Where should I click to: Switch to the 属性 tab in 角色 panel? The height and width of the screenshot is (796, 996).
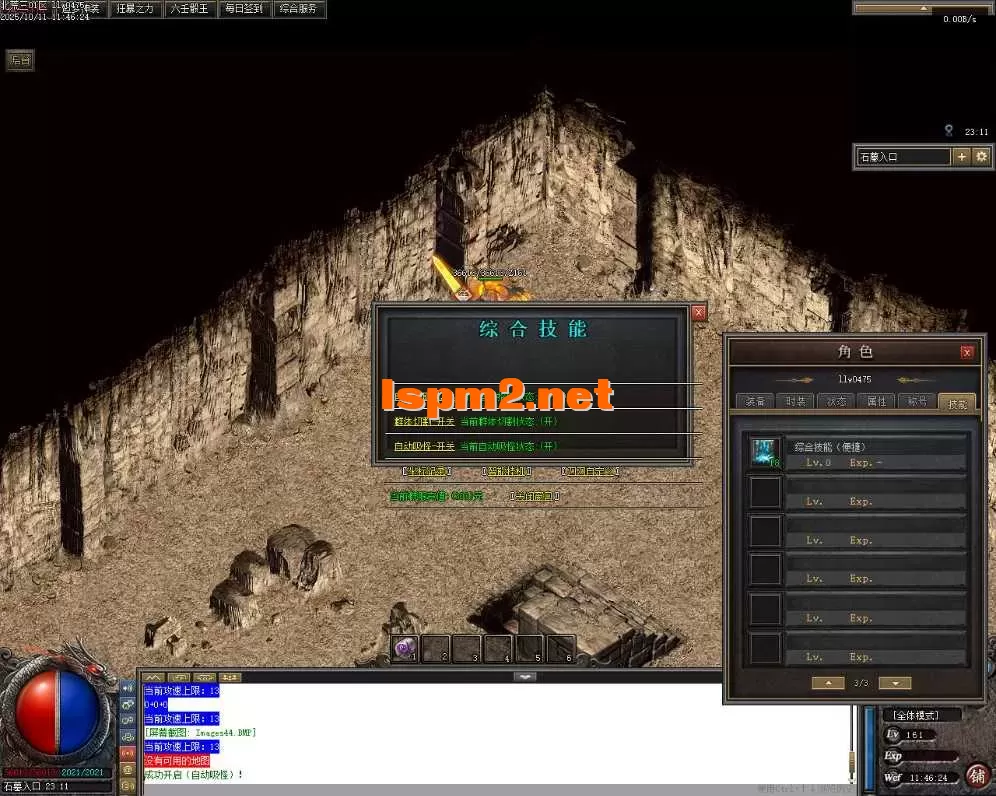pos(877,401)
